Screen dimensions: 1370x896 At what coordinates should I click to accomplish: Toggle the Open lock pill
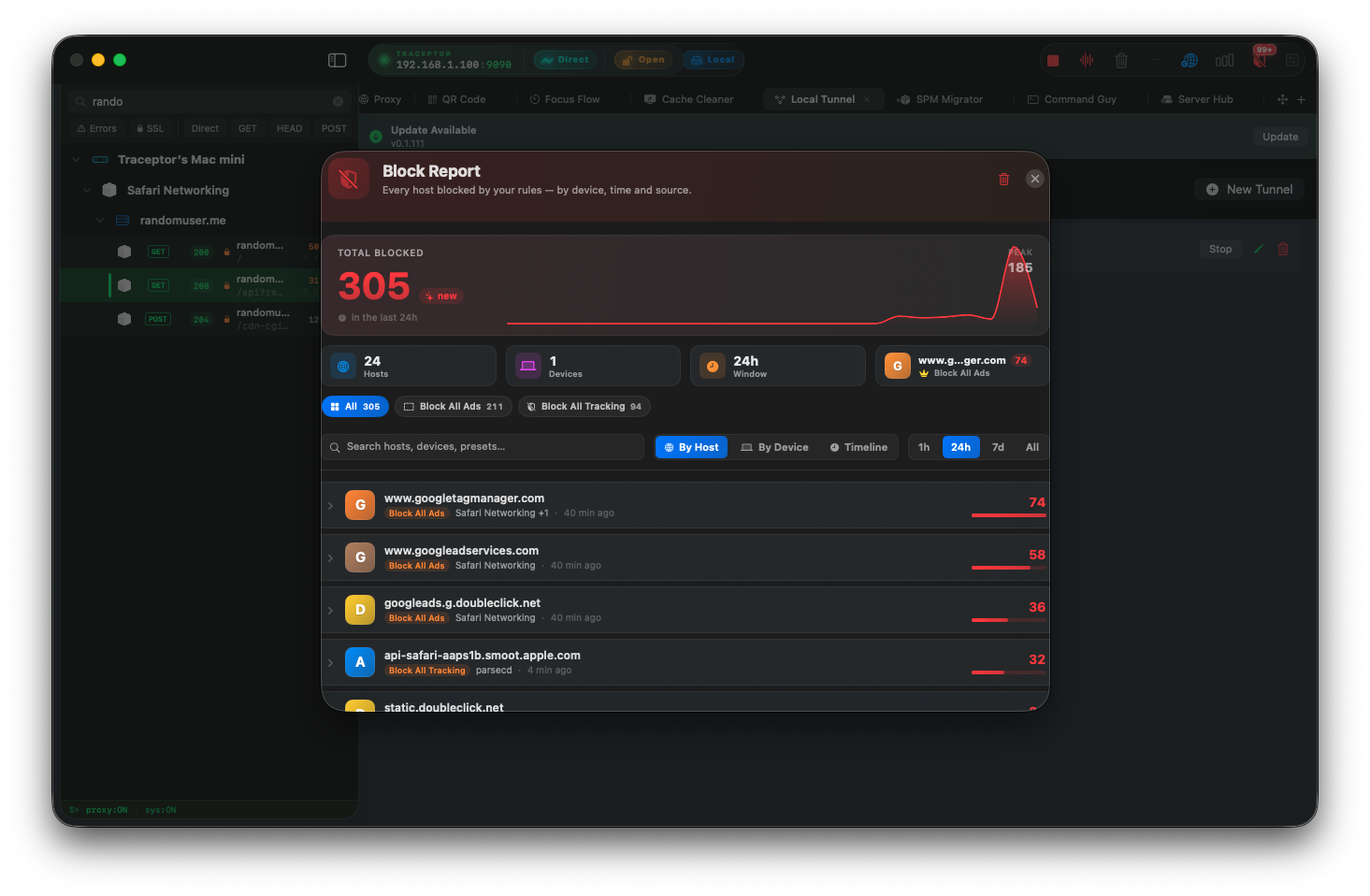point(642,60)
